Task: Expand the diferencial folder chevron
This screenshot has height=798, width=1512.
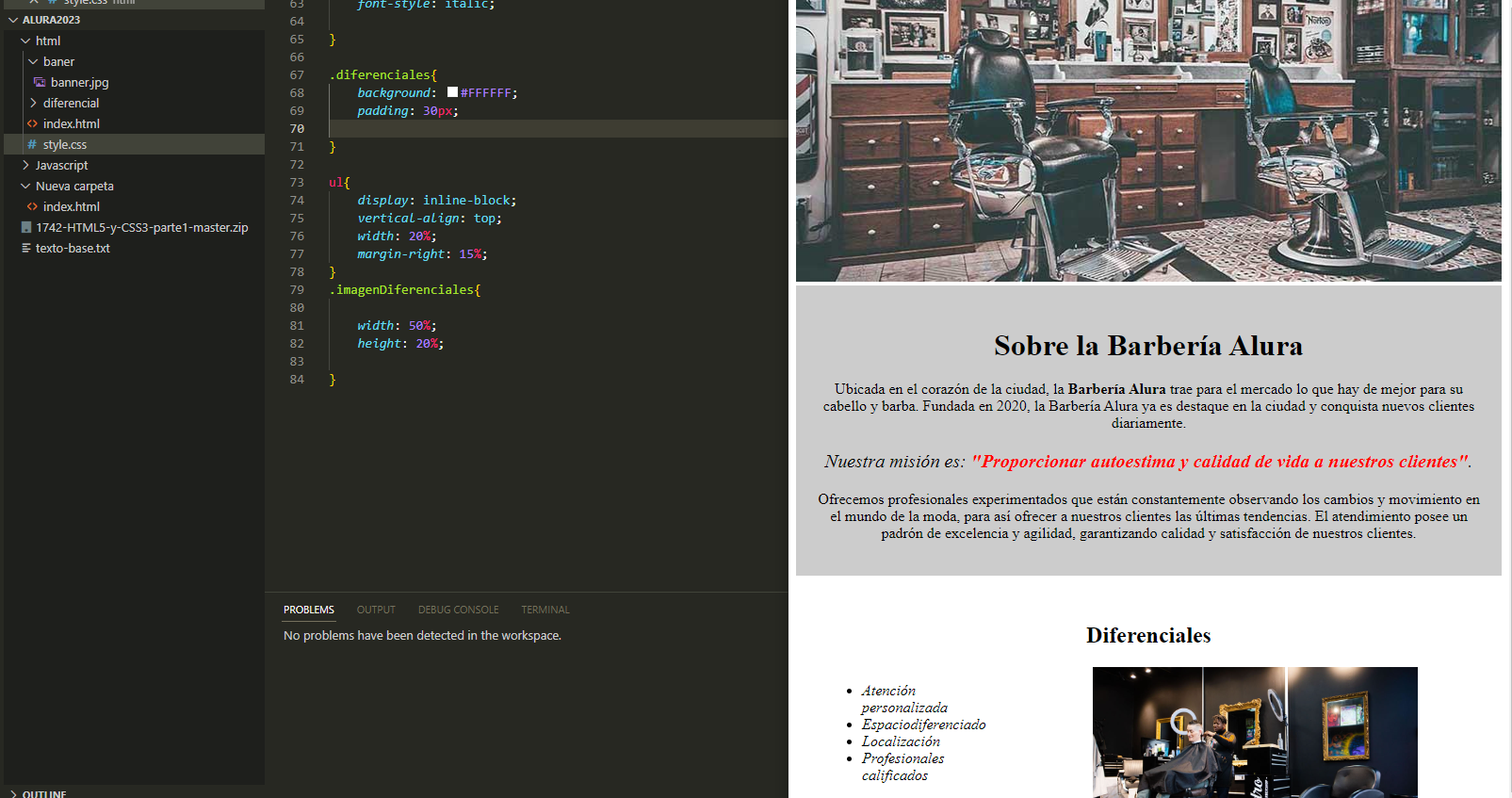Action: point(33,103)
